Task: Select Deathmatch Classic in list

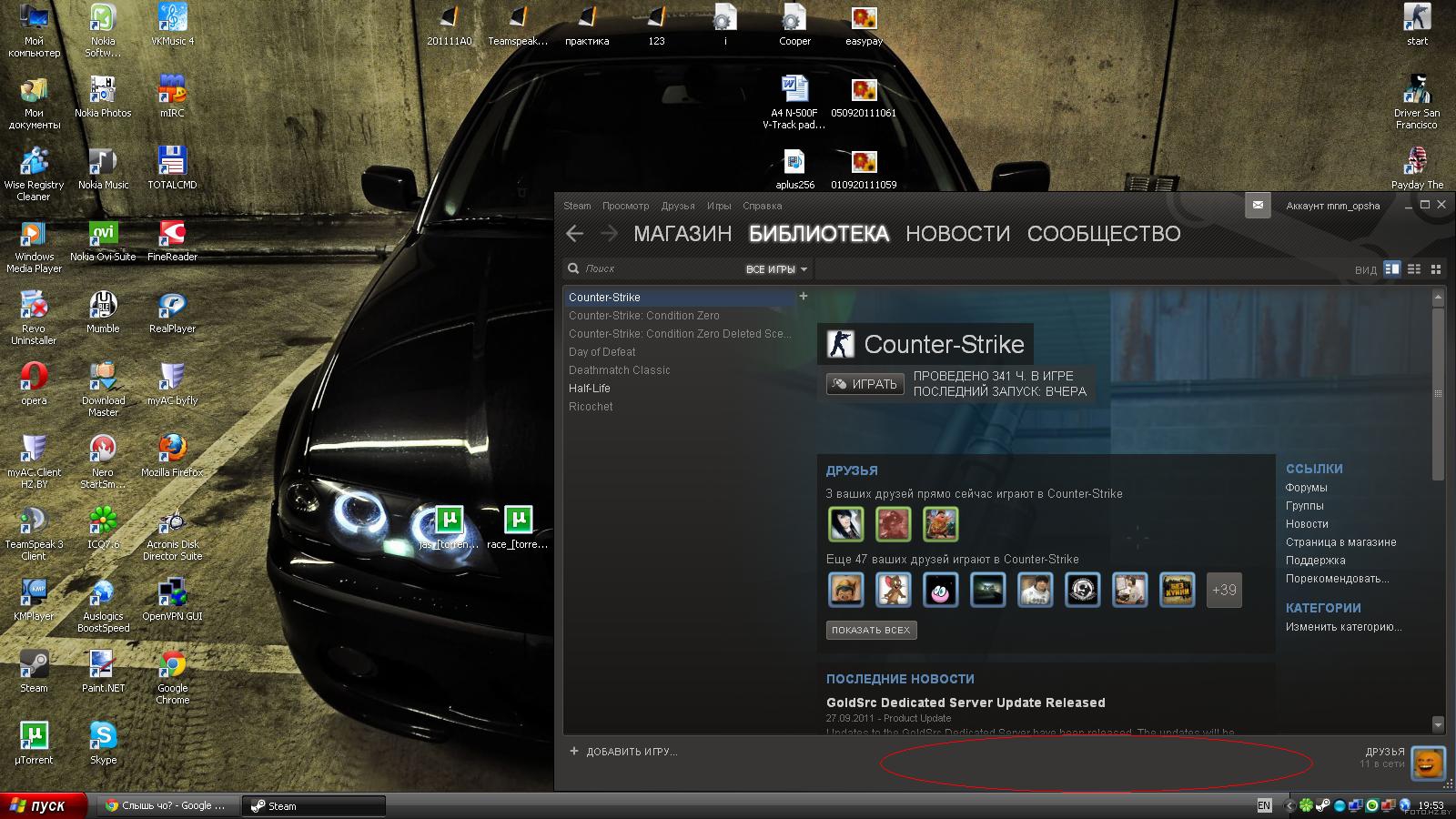Action: coord(679,370)
